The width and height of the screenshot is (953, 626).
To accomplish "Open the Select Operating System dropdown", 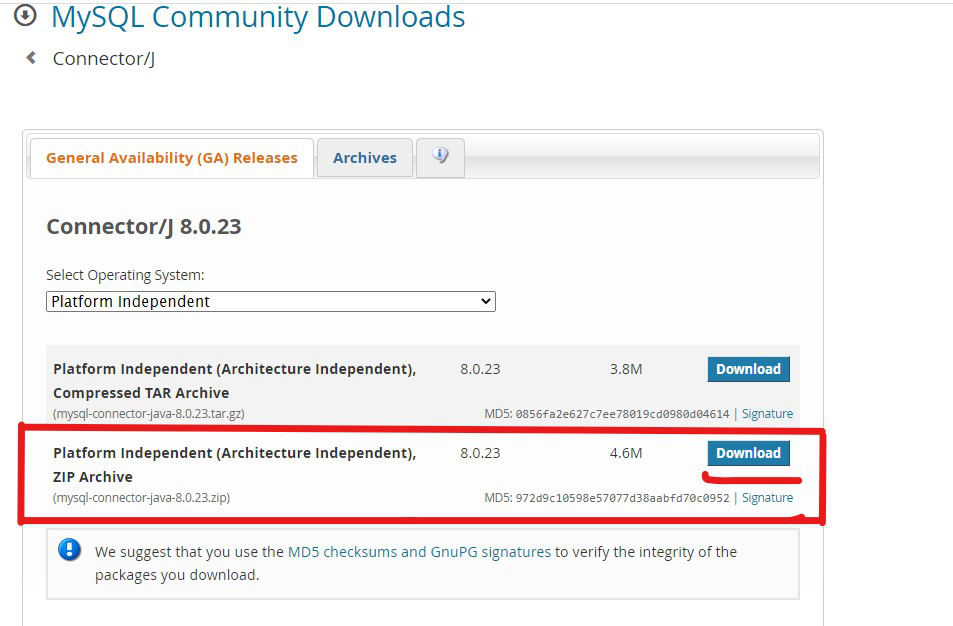I will (270, 301).
